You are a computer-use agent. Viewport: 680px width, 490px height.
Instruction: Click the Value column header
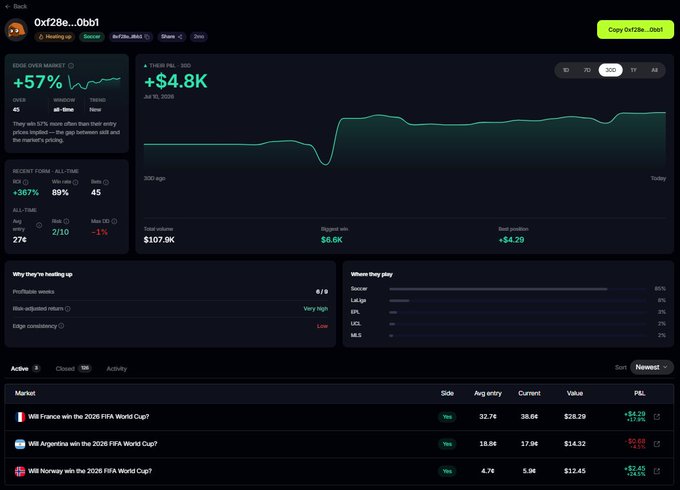pos(575,393)
